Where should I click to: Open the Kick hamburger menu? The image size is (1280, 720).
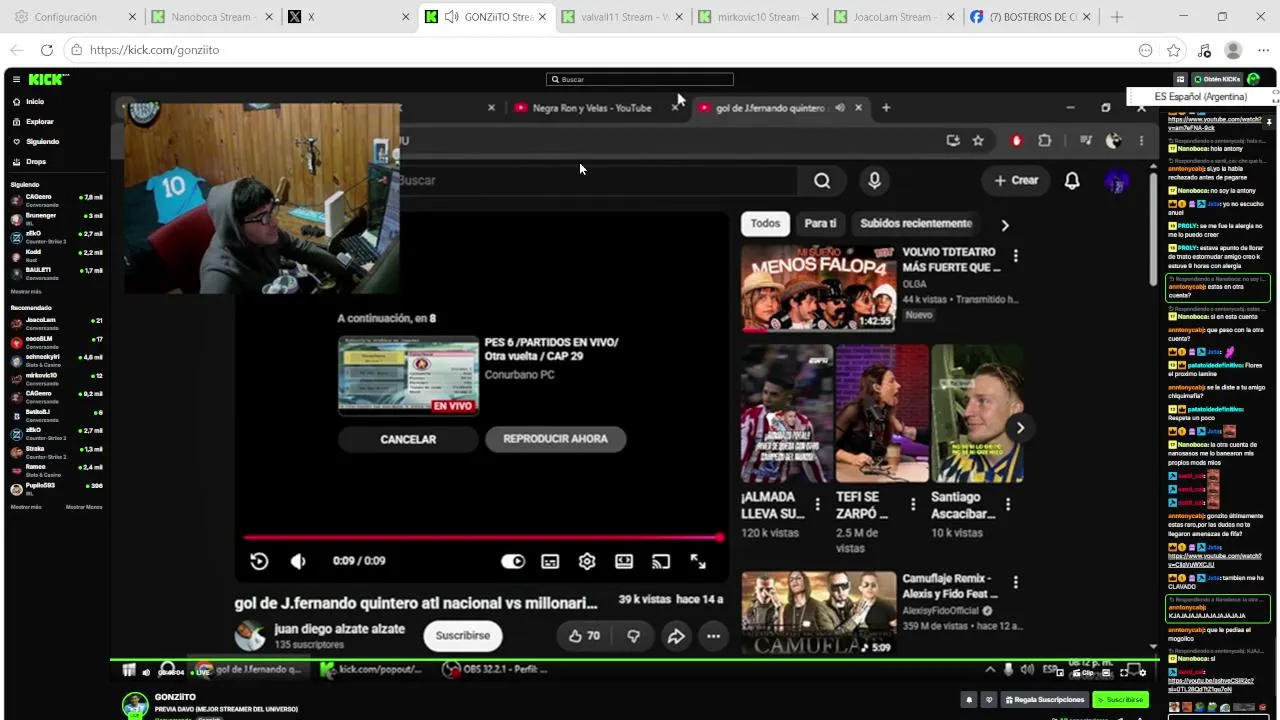16,79
